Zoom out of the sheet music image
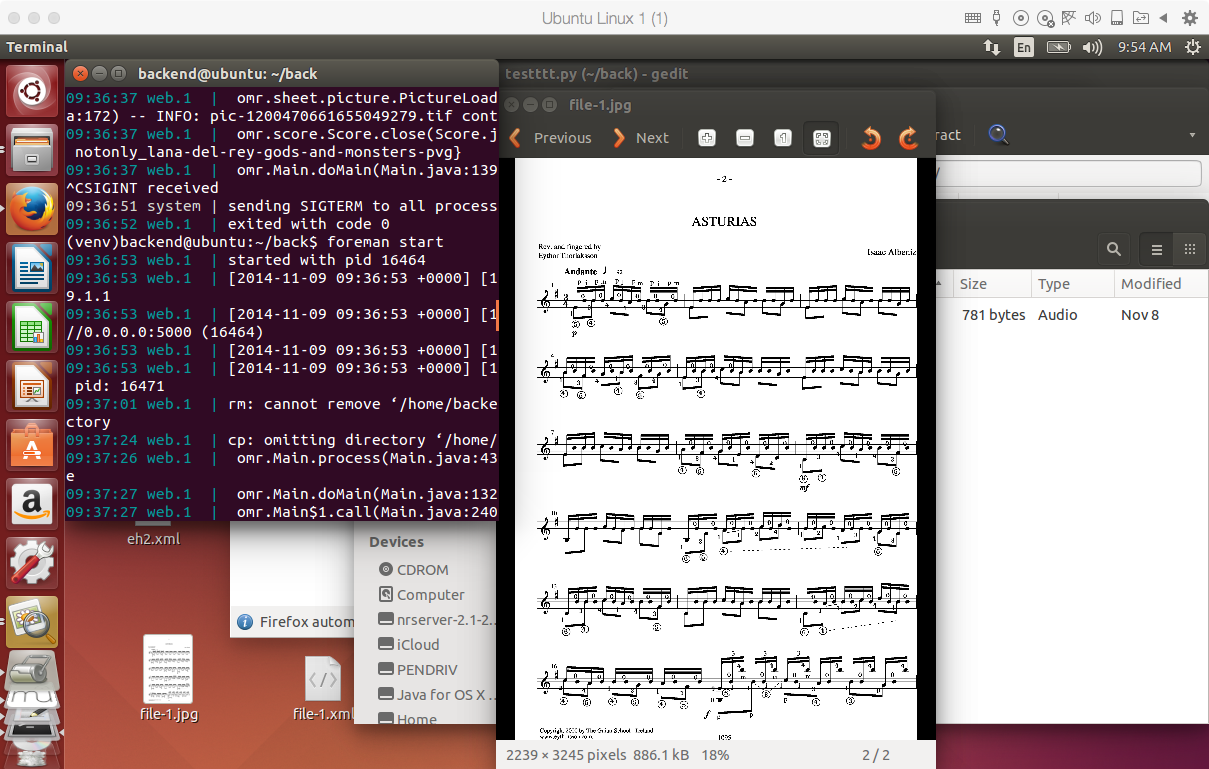Image resolution: width=1209 pixels, height=769 pixels. coord(745,138)
